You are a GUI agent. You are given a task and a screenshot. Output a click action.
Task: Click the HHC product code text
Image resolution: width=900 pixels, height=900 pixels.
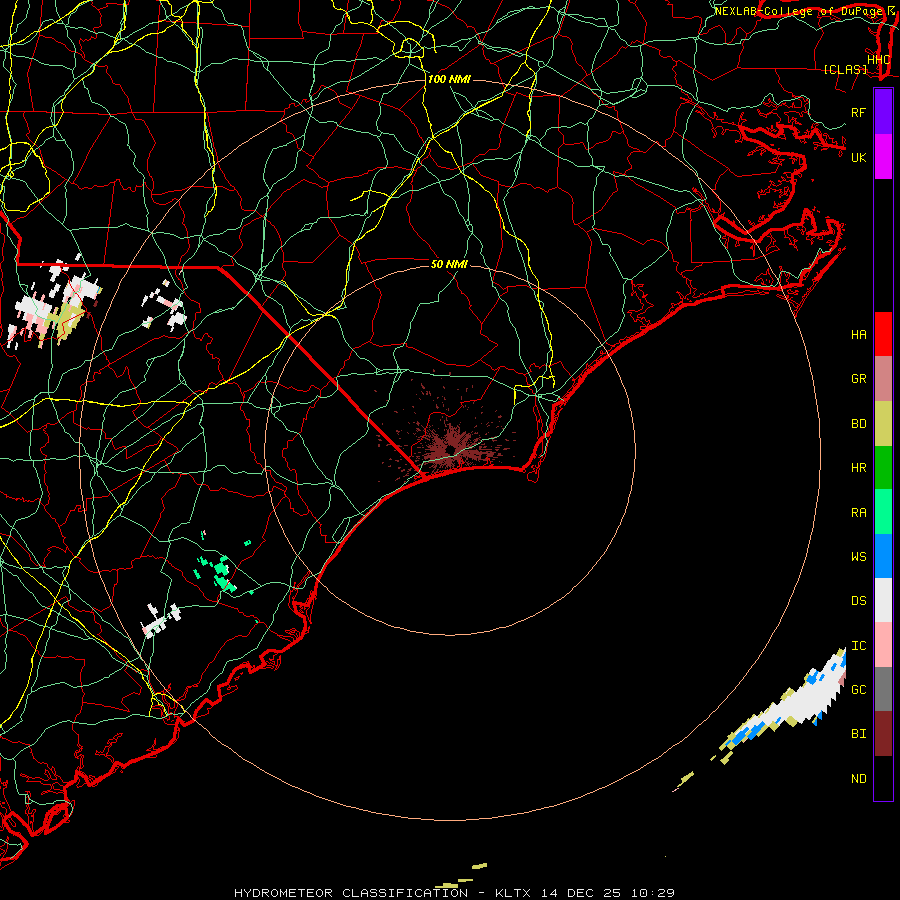coord(878,60)
